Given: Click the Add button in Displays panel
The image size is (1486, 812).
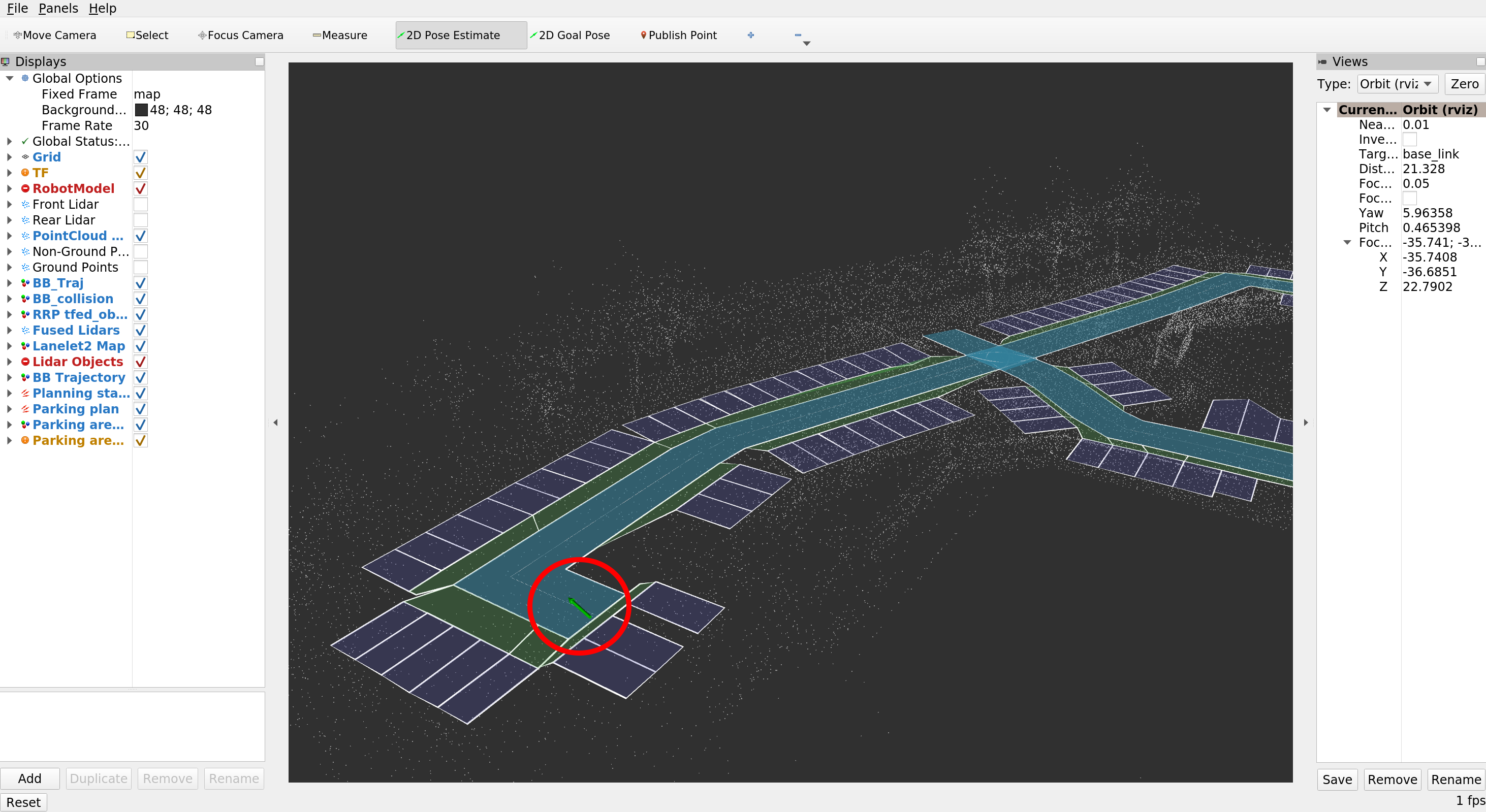Looking at the screenshot, I should tap(29, 777).
